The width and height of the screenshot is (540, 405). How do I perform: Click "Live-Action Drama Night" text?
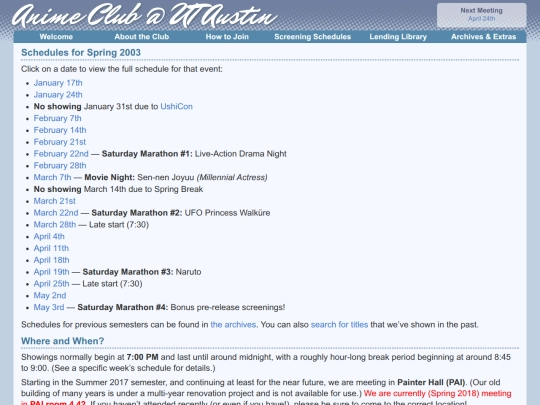pyautogui.click(x=241, y=154)
